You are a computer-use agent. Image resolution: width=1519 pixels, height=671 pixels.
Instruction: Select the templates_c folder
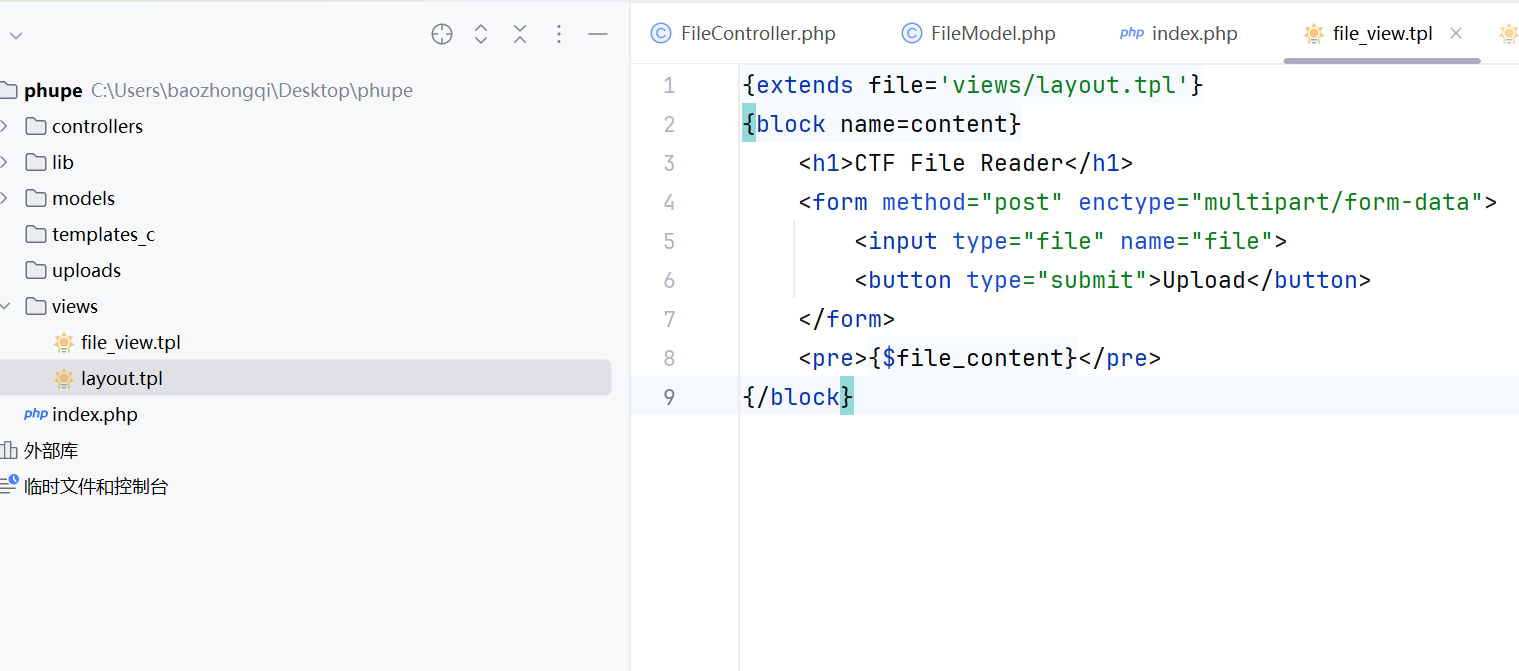103,234
